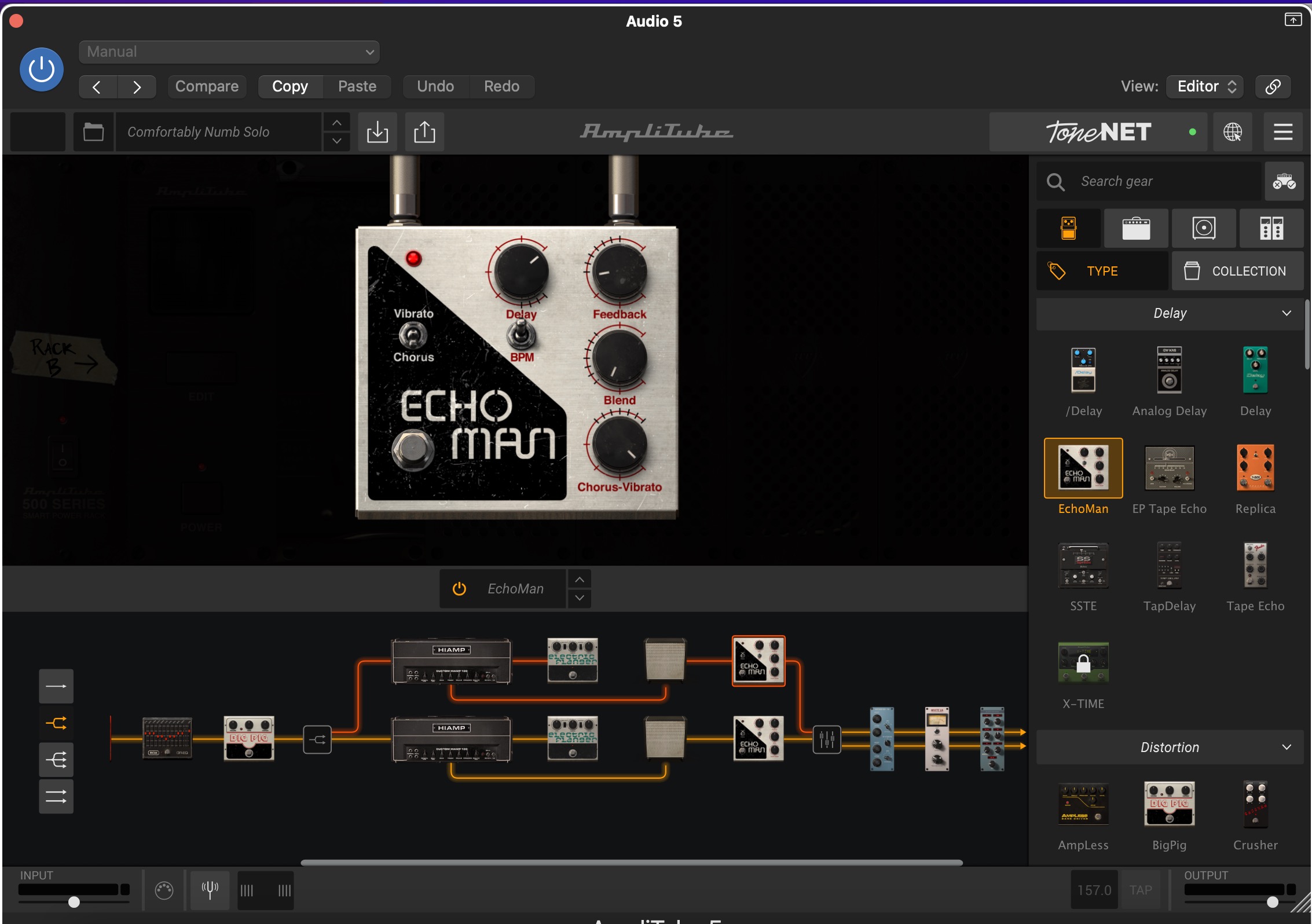The width and height of the screenshot is (1312, 924).
Task: Click the globe web icon
Action: point(1232,132)
